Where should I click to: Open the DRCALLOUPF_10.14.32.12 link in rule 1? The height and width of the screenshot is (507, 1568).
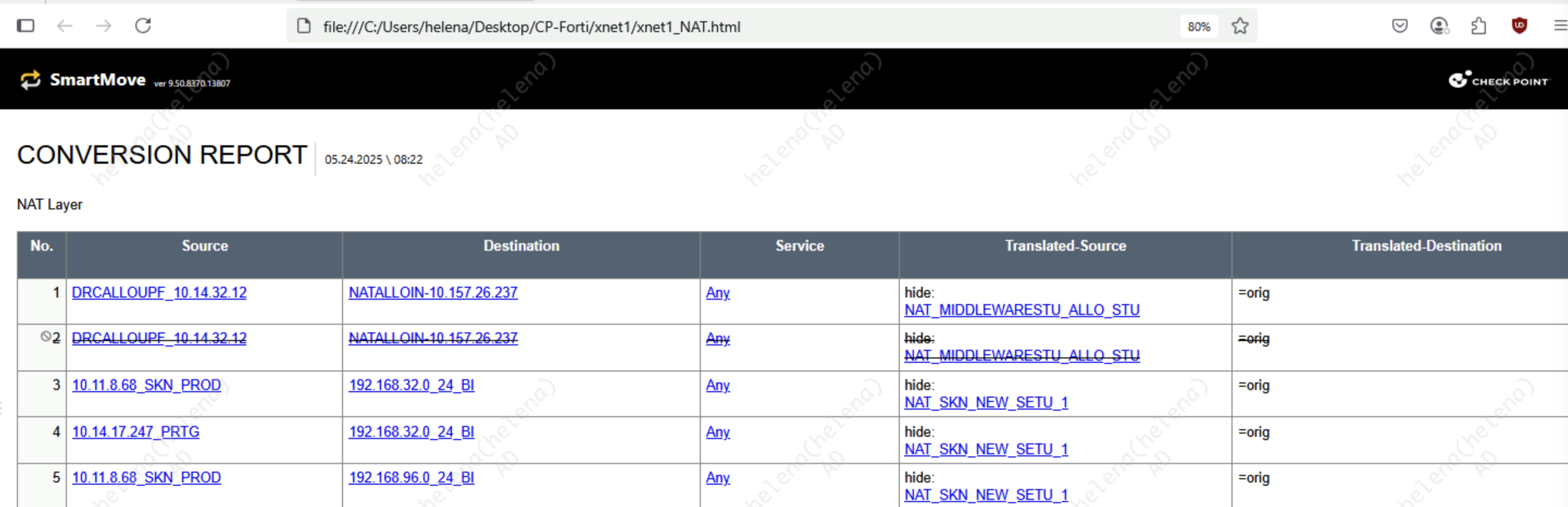[159, 293]
